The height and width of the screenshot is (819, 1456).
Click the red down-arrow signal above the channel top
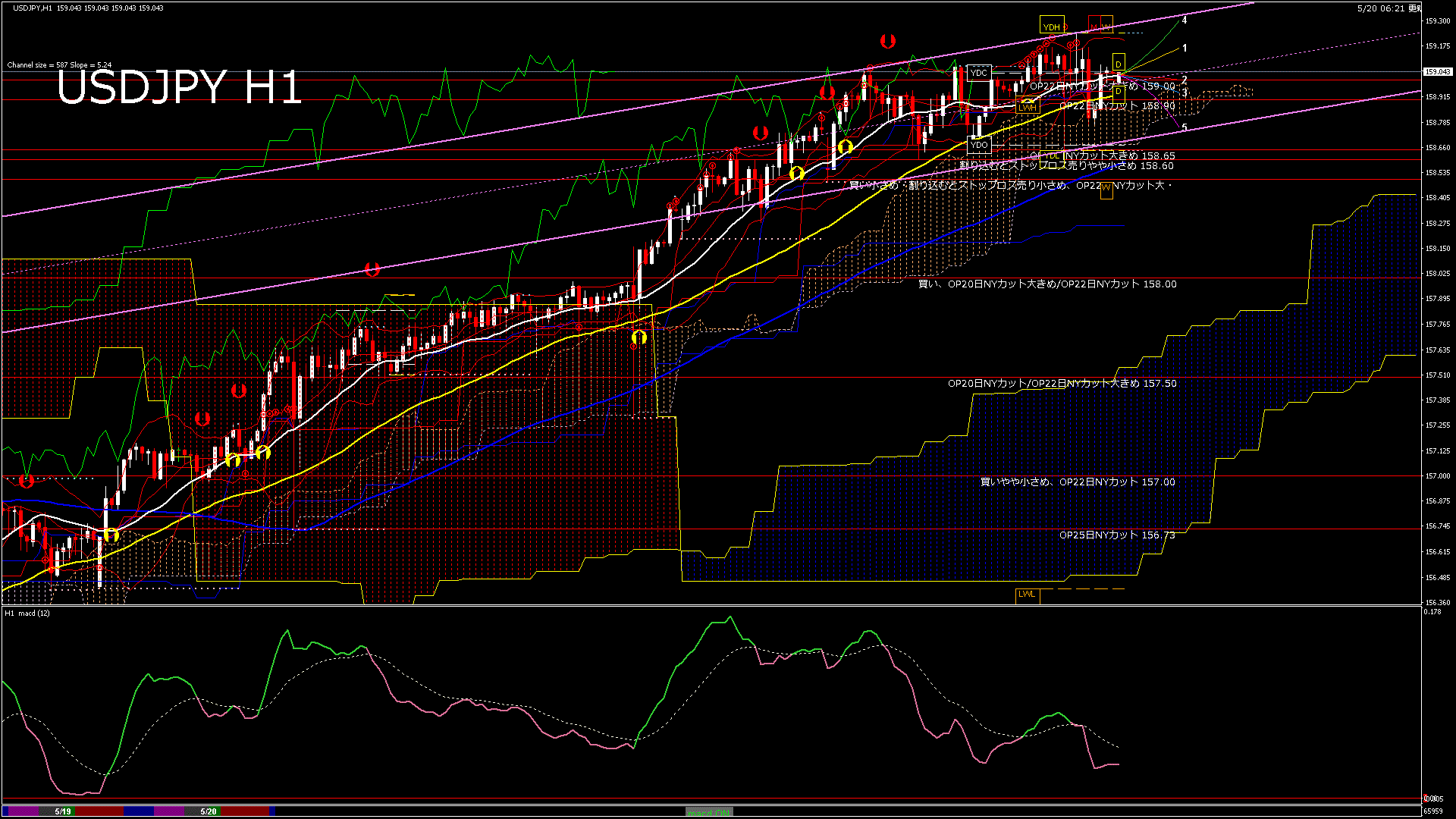(x=887, y=41)
